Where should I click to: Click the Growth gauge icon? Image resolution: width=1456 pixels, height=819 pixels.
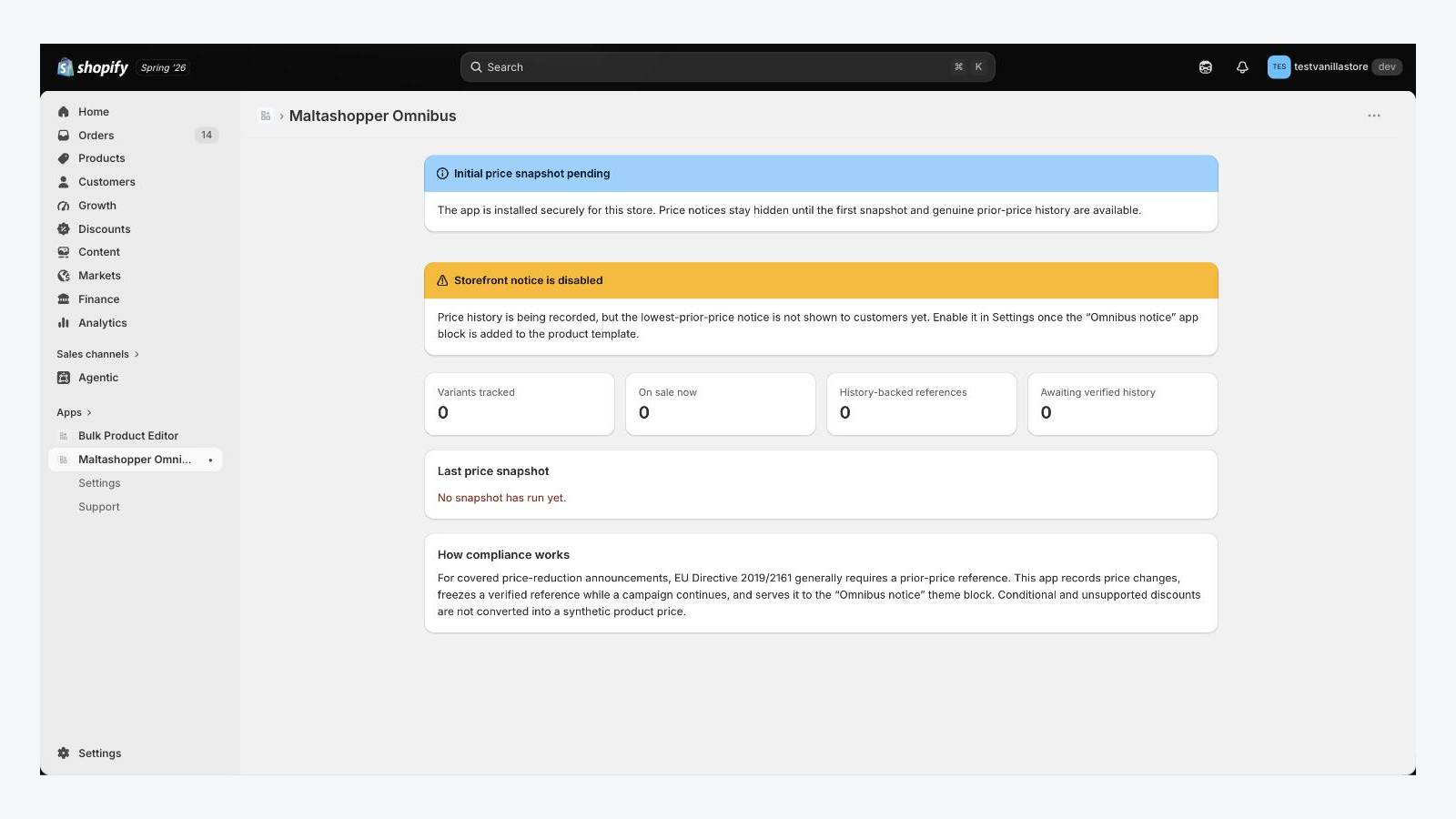tap(64, 206)
